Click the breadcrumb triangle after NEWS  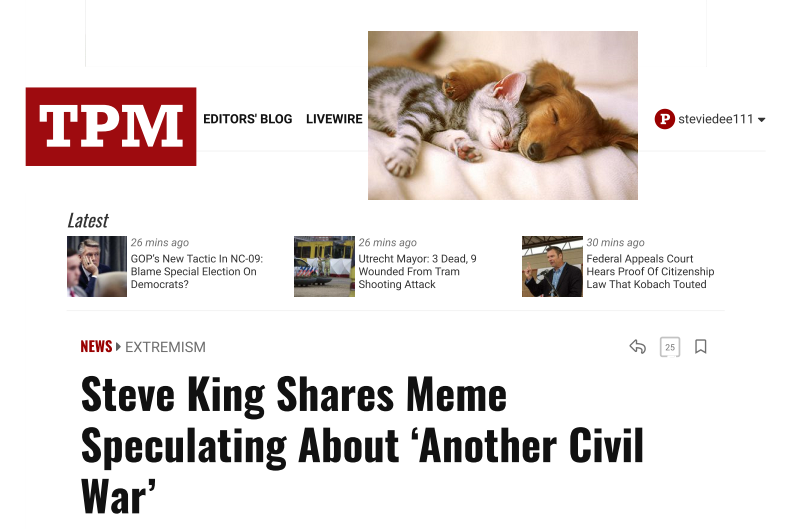coord(118,347)
